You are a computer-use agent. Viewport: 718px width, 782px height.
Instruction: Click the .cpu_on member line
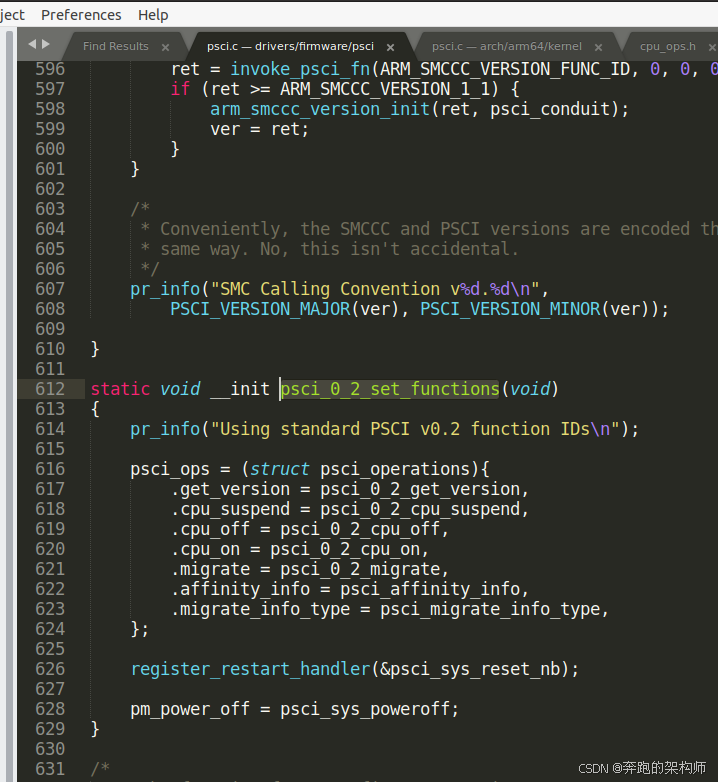click(299, 549)
